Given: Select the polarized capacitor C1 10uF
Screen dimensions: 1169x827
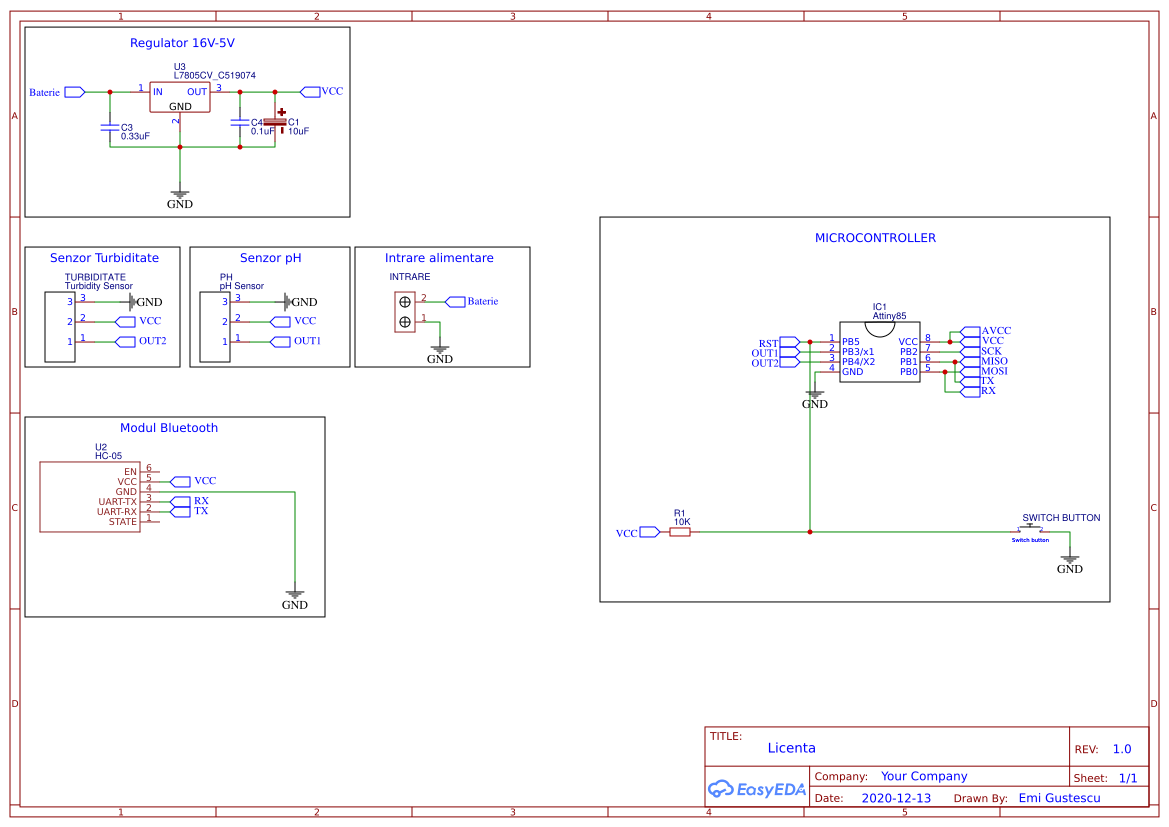Looking at the screenshot, I should pyautogui.click(x=275, y=123).
